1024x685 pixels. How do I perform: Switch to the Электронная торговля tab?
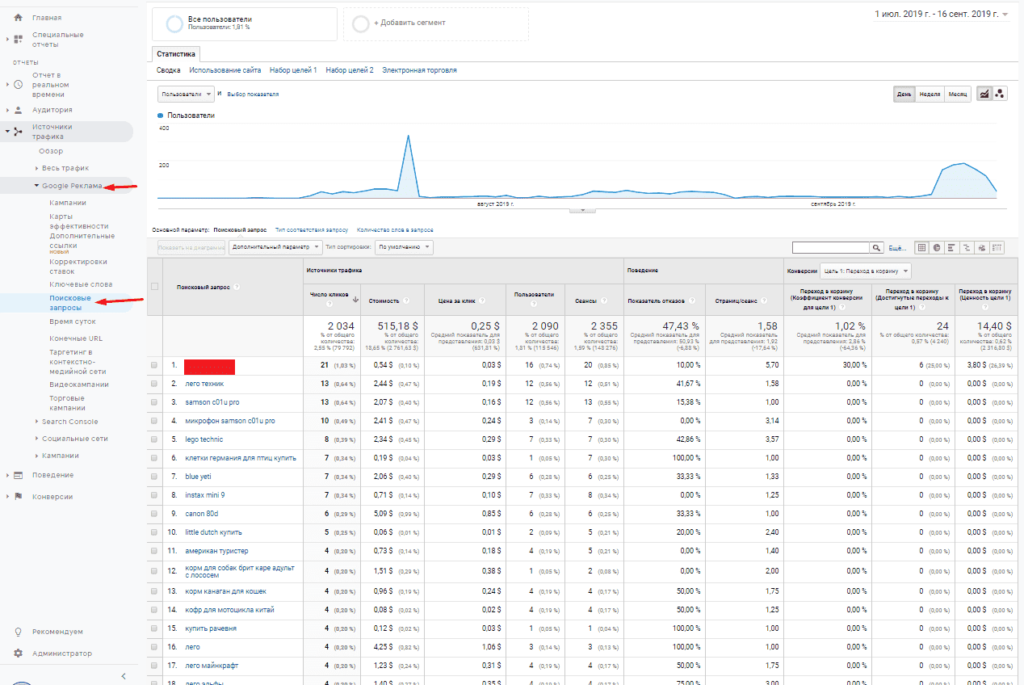[419, 70]
